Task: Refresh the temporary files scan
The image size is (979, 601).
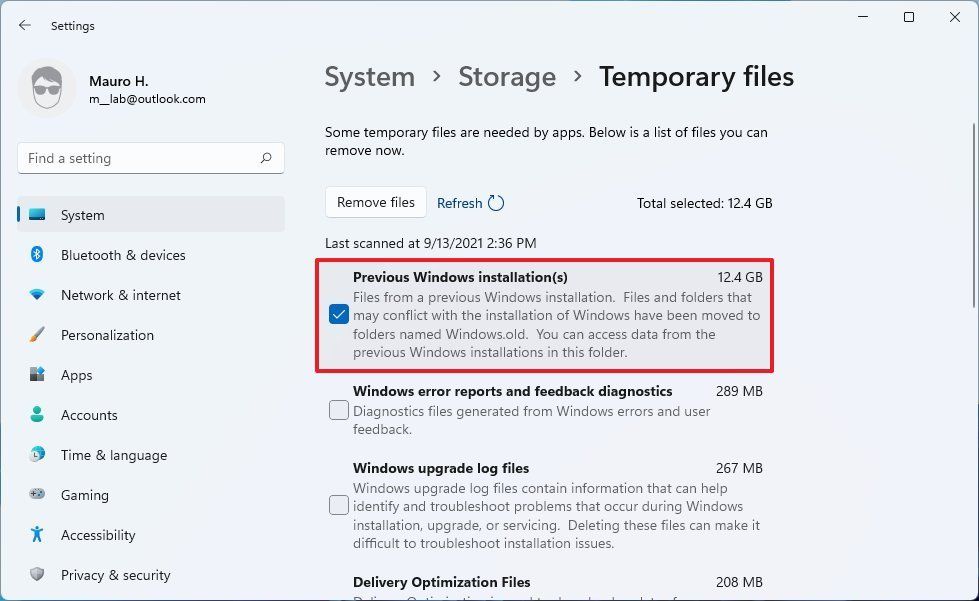Action: (x=470, y=202)
